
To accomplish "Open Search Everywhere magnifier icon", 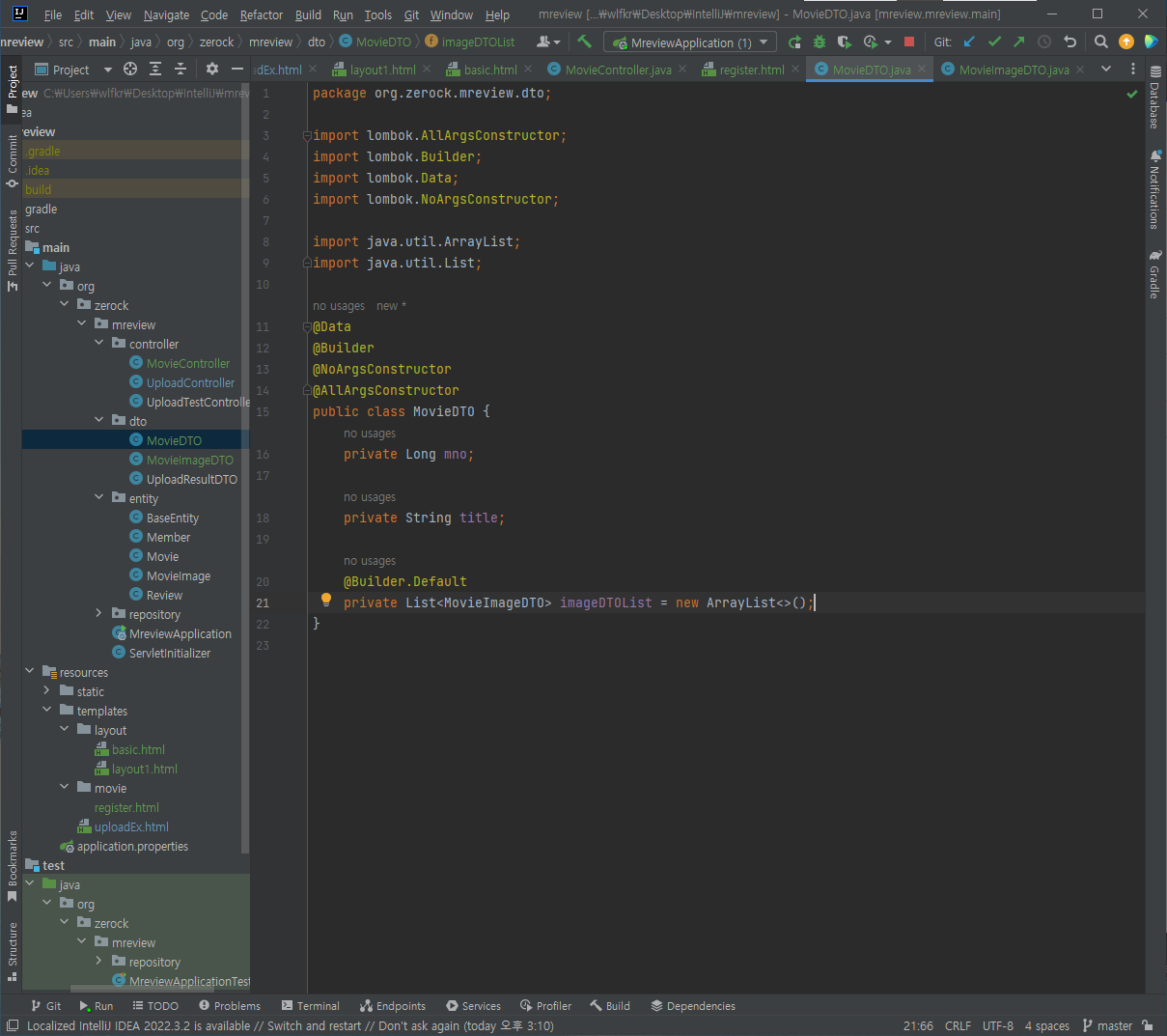I will click(x=1101, y=42).
